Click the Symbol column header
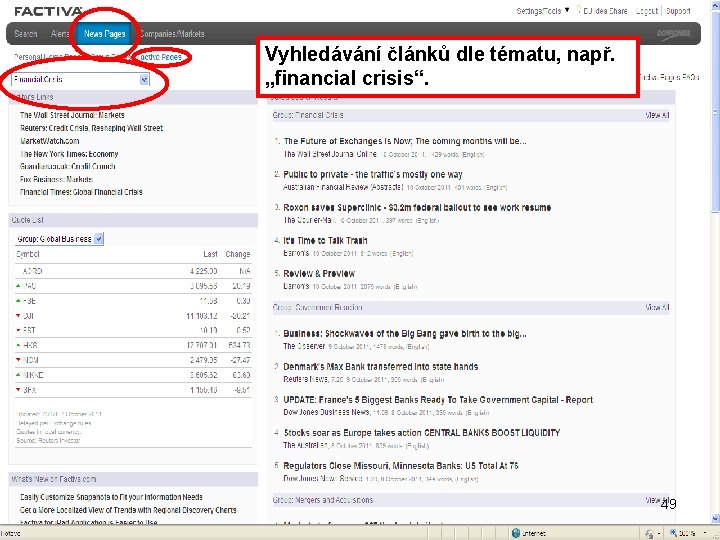The height and width of the screenshot is (540, 720). (28, 254)
